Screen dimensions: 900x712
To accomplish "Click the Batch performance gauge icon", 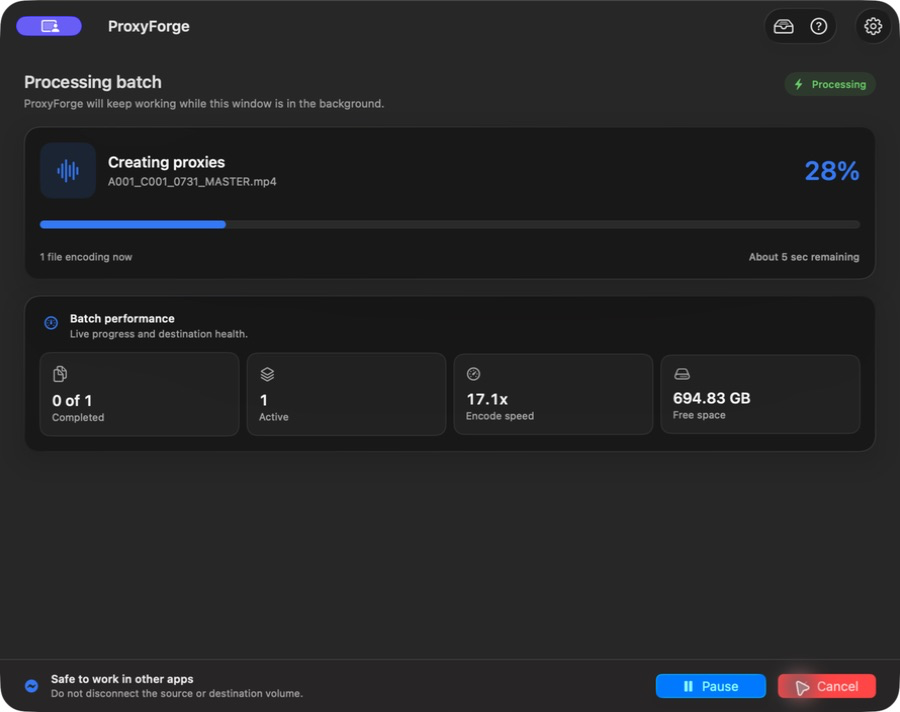I will point(51,323).
